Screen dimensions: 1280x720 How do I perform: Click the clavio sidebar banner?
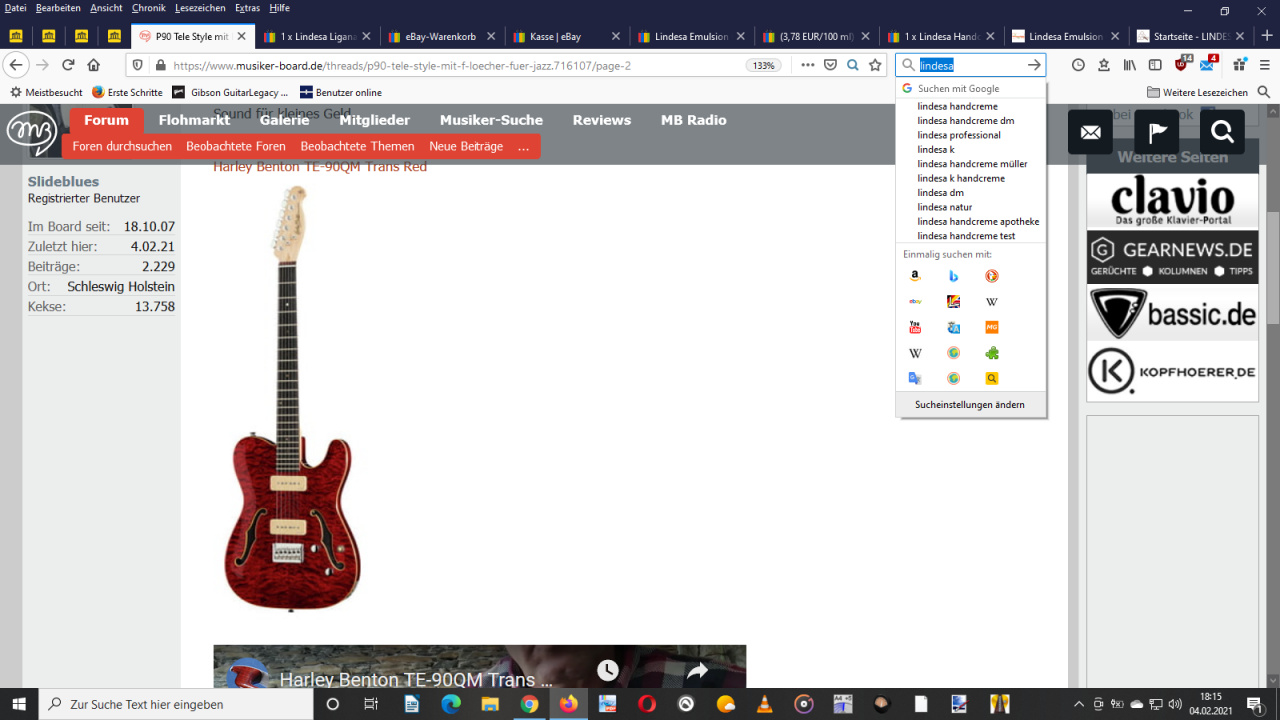click(x=1172, y=201)
